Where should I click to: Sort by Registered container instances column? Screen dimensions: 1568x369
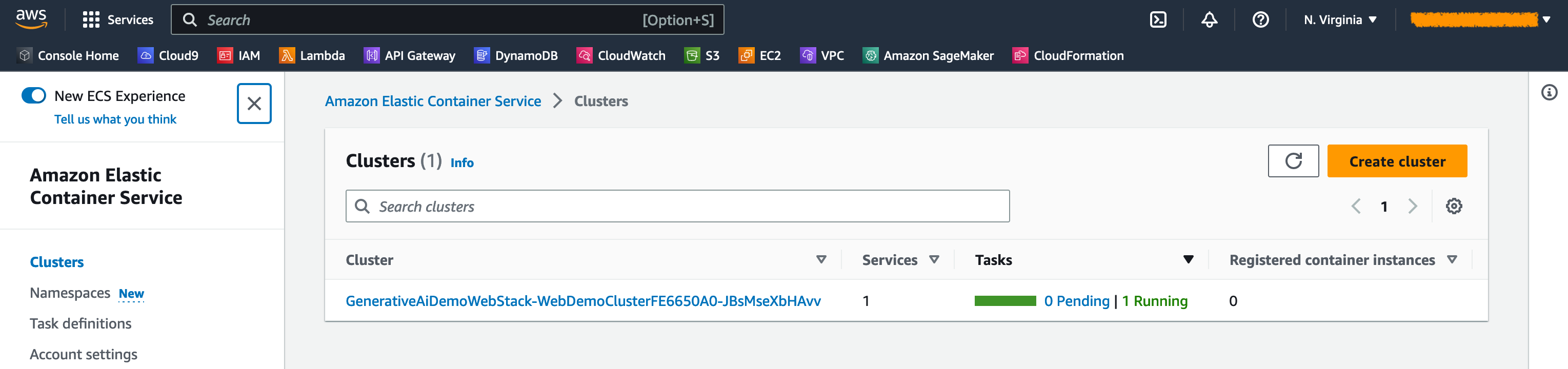(x=1452, y=259)
